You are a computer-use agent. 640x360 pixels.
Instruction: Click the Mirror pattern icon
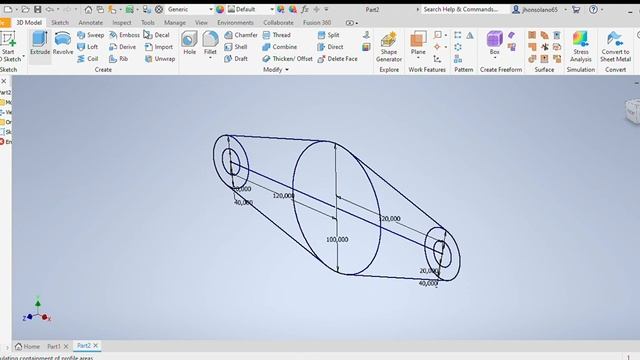[x=470, y=36]
